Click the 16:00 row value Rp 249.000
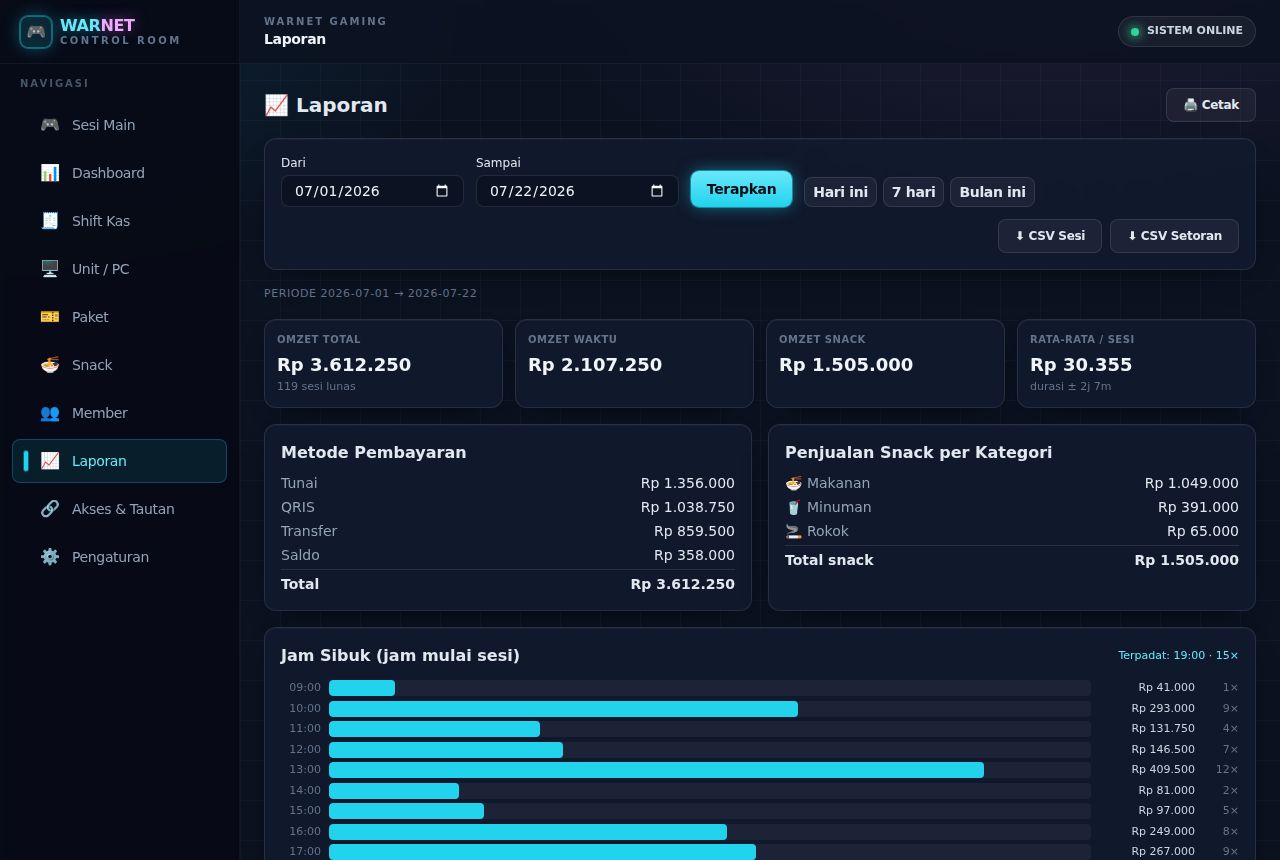The width and height of the screenshot is (1280, 860). pos(1163,831)
